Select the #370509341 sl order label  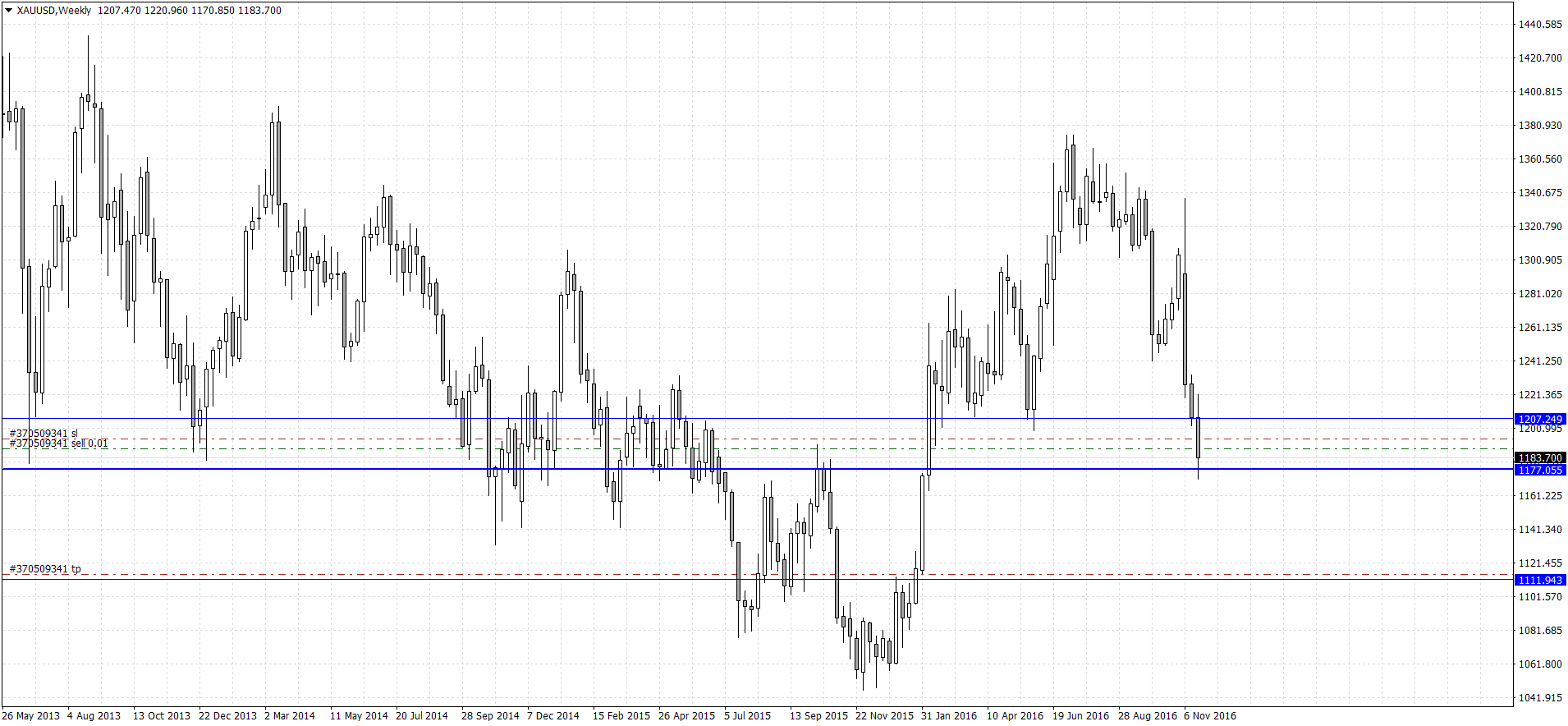click(x=44, y=433)
